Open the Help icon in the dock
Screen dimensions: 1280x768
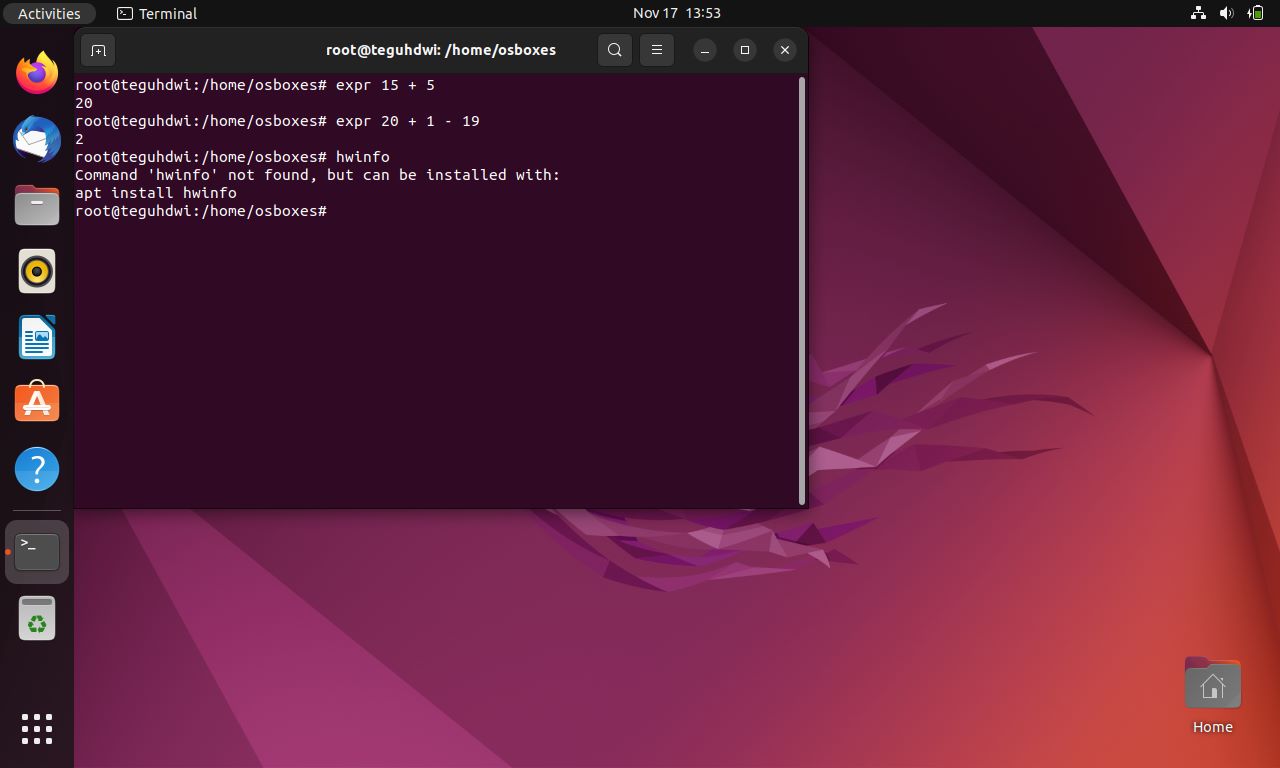37,469
